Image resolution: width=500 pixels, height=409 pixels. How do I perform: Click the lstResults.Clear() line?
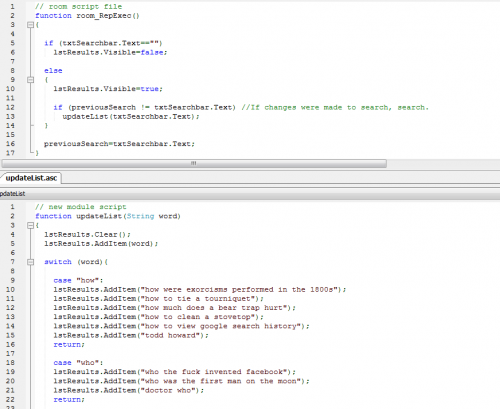pos(87,234)
